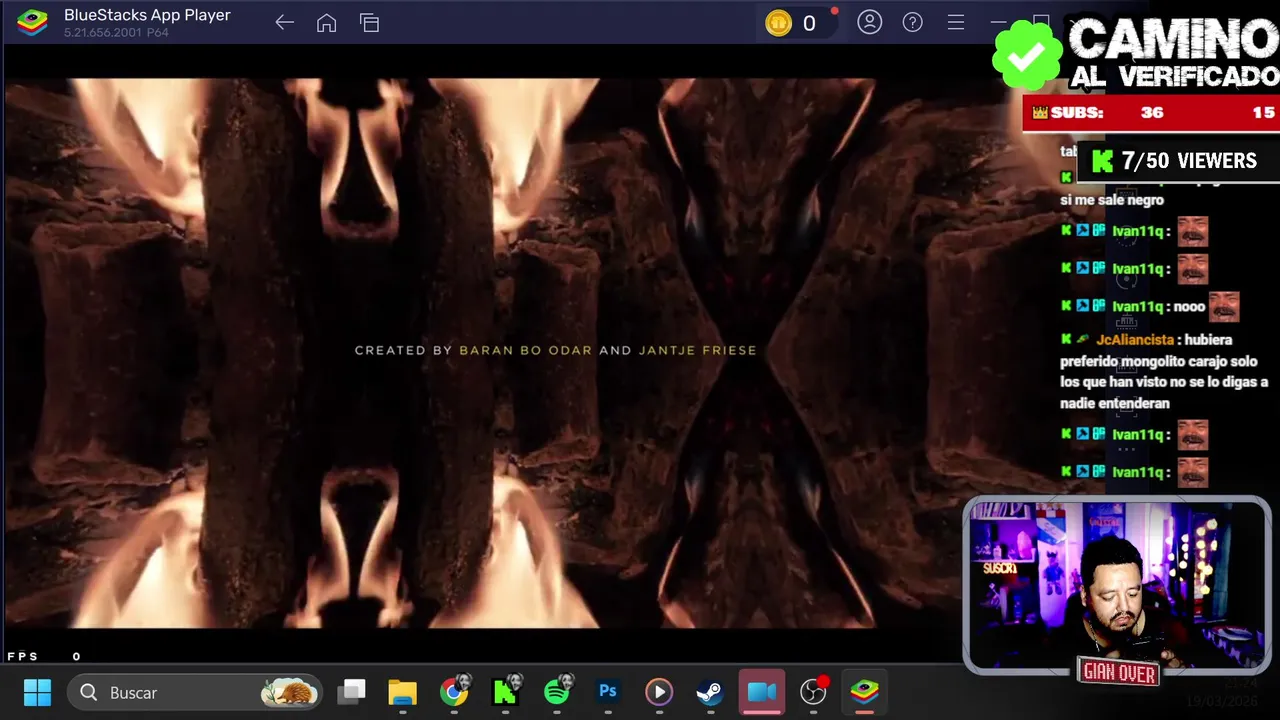Open the highlighted video camera taskbar app
Viewport: 1280px width, 720px height.
point(762,692)
